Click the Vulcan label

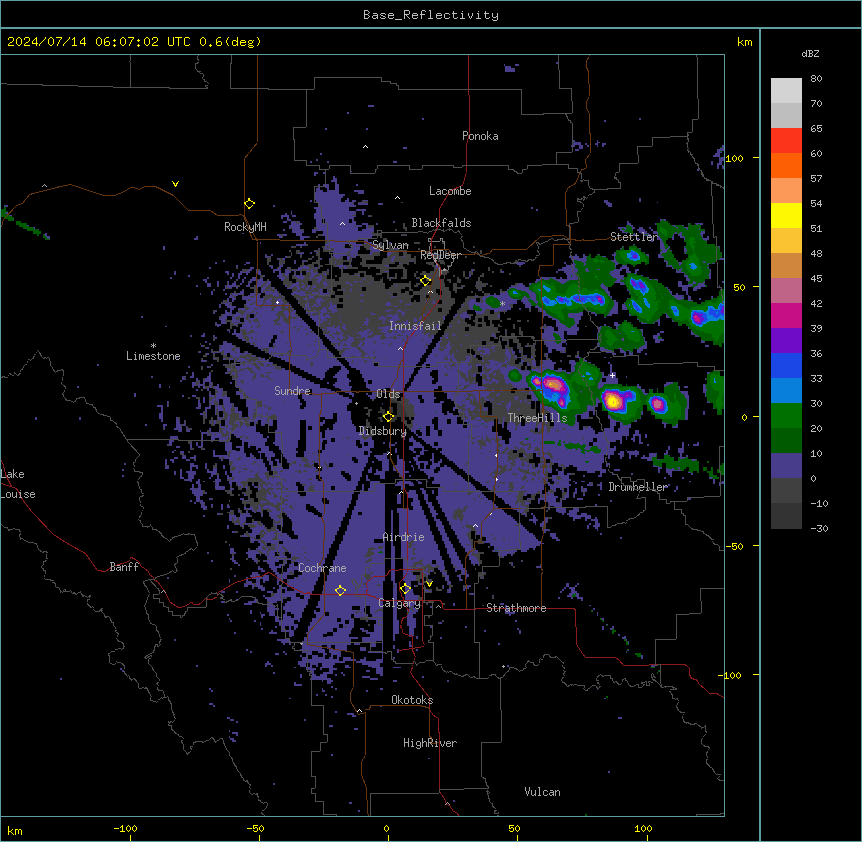tap(542, 792)
